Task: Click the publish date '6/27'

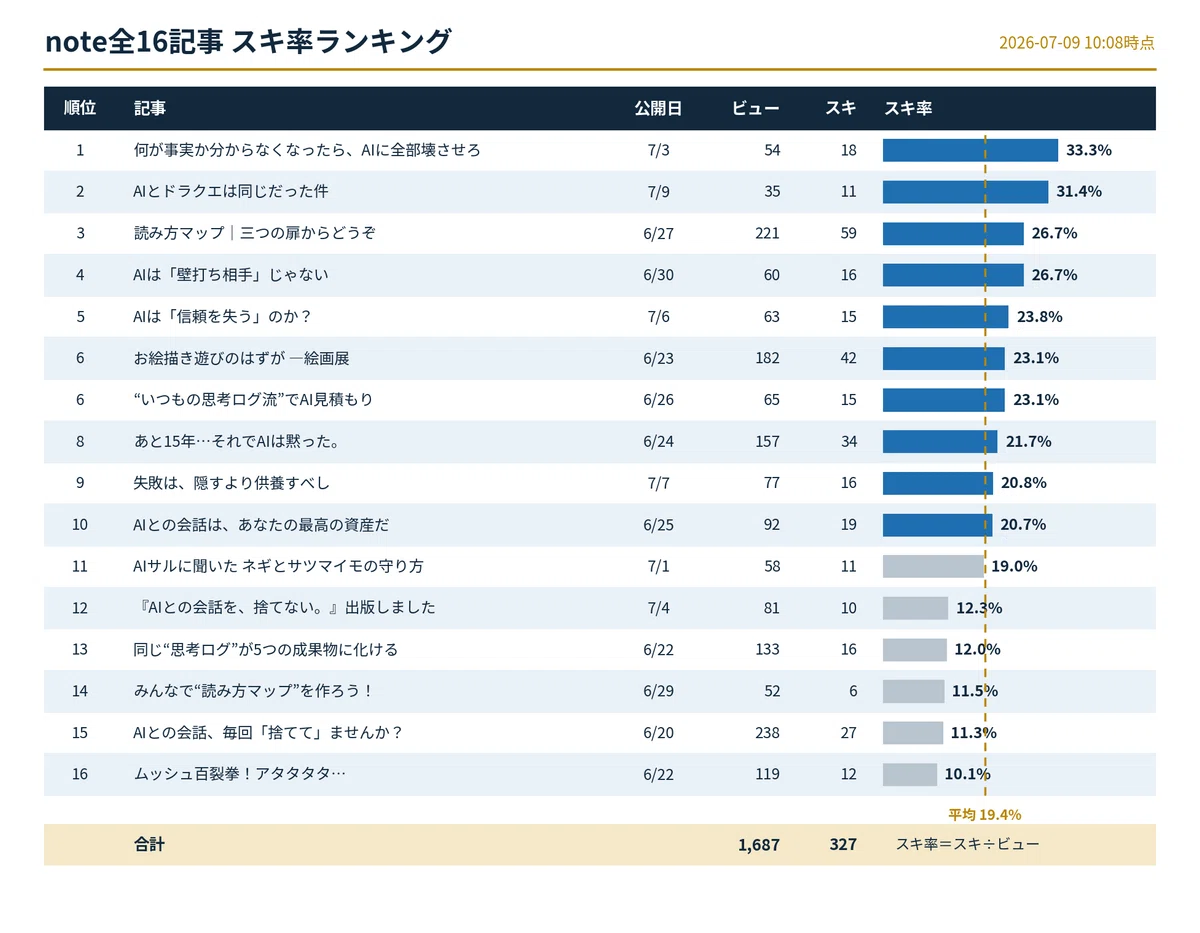Action: (x=658, y=233)
